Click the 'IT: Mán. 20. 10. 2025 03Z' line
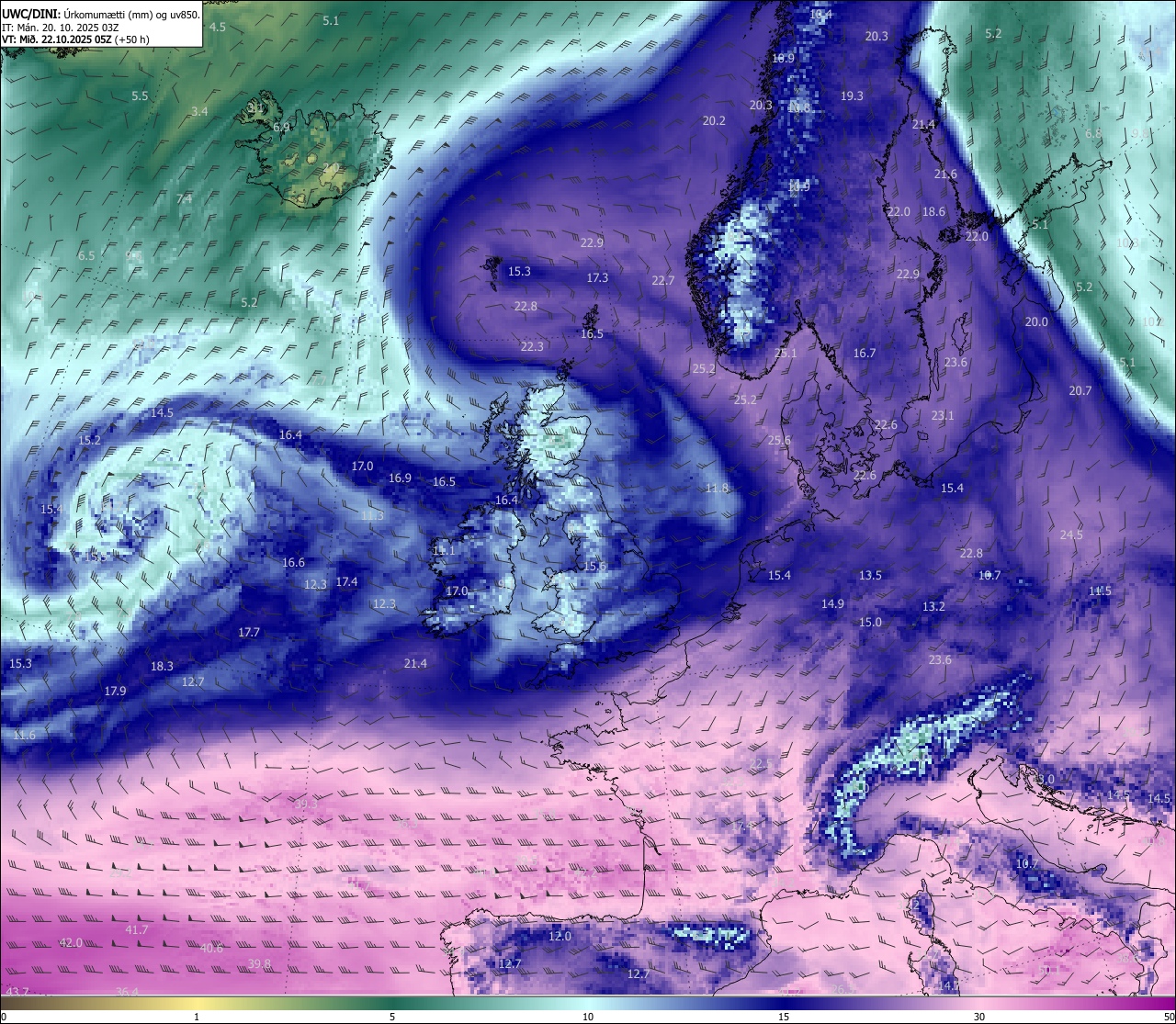Image resolution: width=1176 pixels, height=1024 pixels. pos(62,28)
